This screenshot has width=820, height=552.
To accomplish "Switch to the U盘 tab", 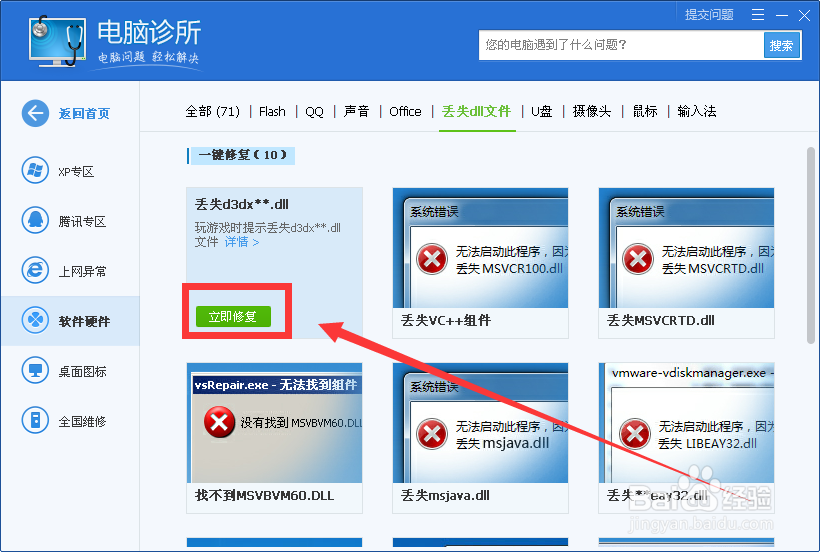I will [x=542, y=111].
